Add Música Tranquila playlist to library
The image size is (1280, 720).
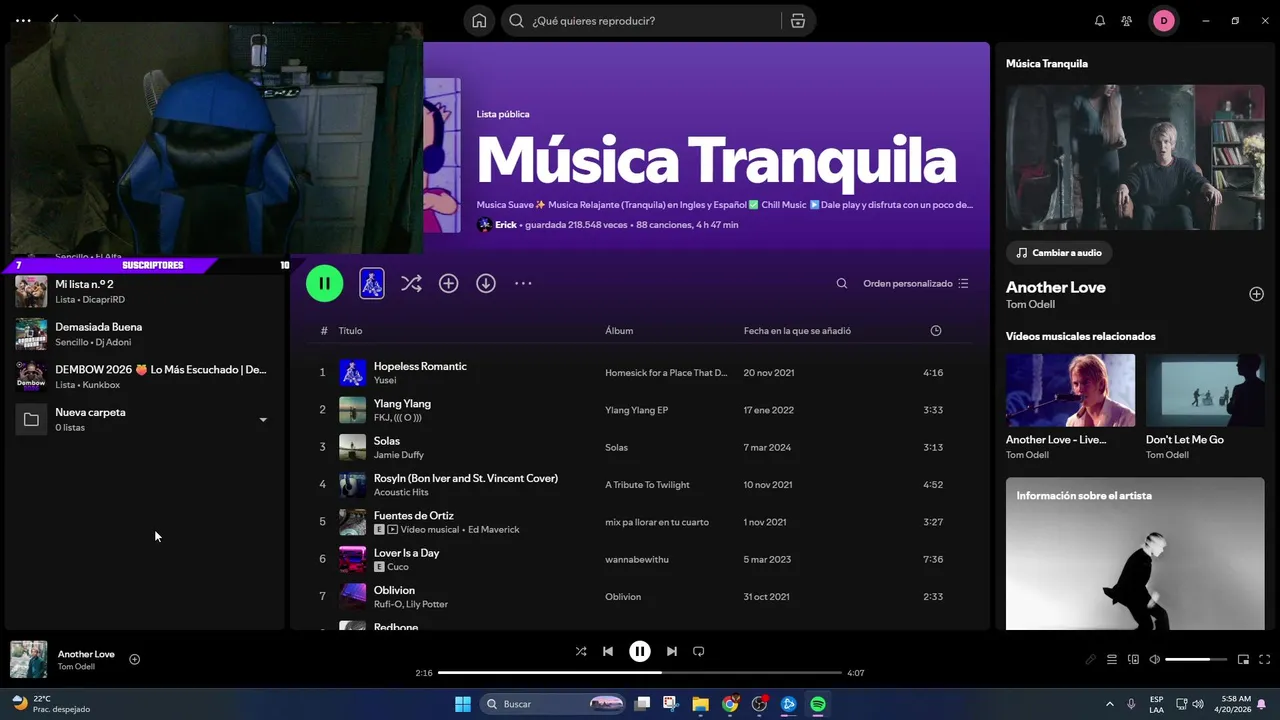point(448,284)
